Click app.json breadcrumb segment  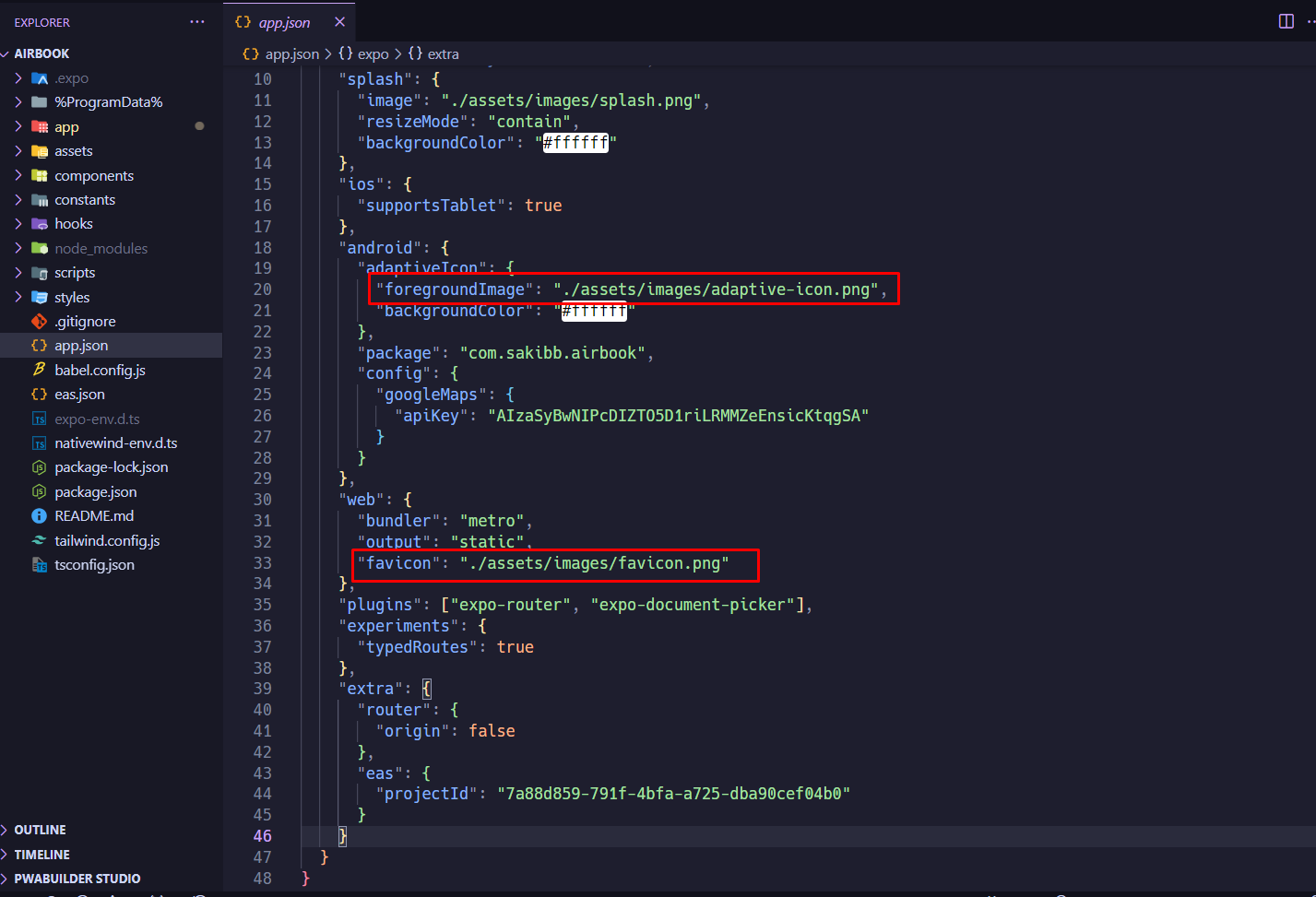click(x=291, y=54)
